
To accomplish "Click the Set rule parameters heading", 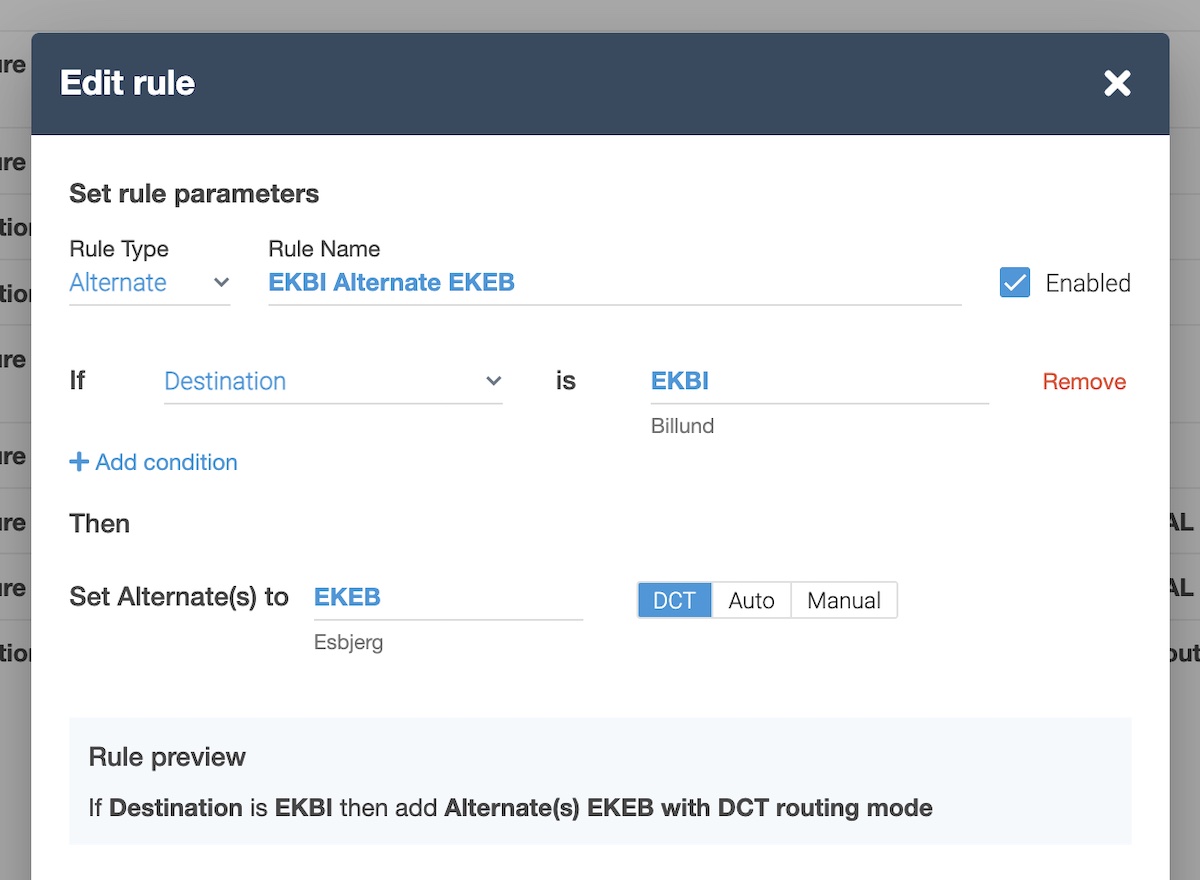I will click(194, 193).
